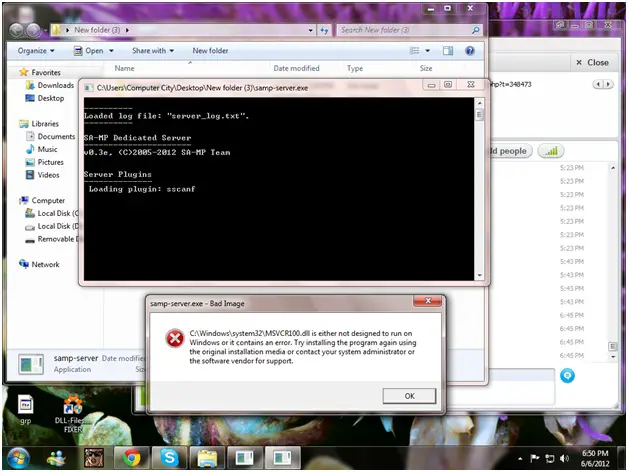Image resolution: width=628 pixels, height=472 pixels.
Task: Open Music library
Action: (x=42, y=149)
